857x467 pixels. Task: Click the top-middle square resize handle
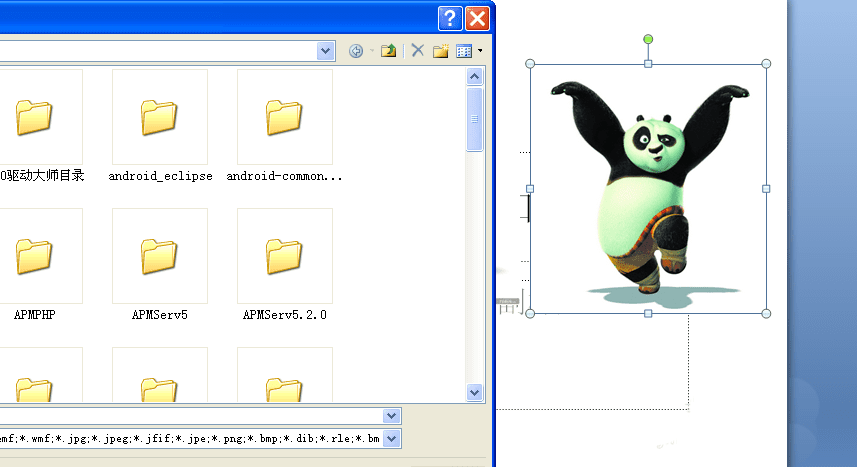(x=648, y=64)
